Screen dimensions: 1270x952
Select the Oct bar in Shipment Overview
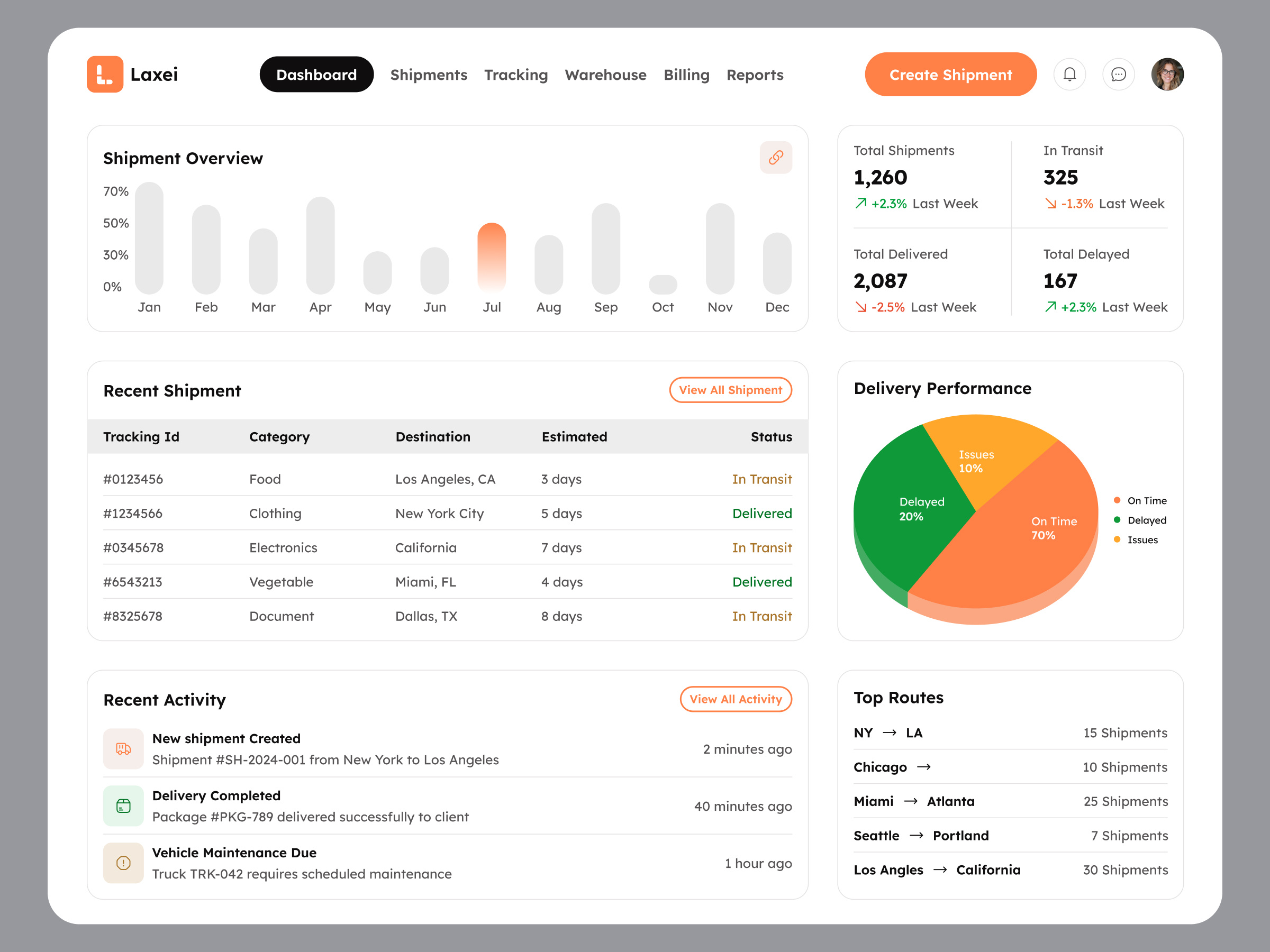click(663, 285)
